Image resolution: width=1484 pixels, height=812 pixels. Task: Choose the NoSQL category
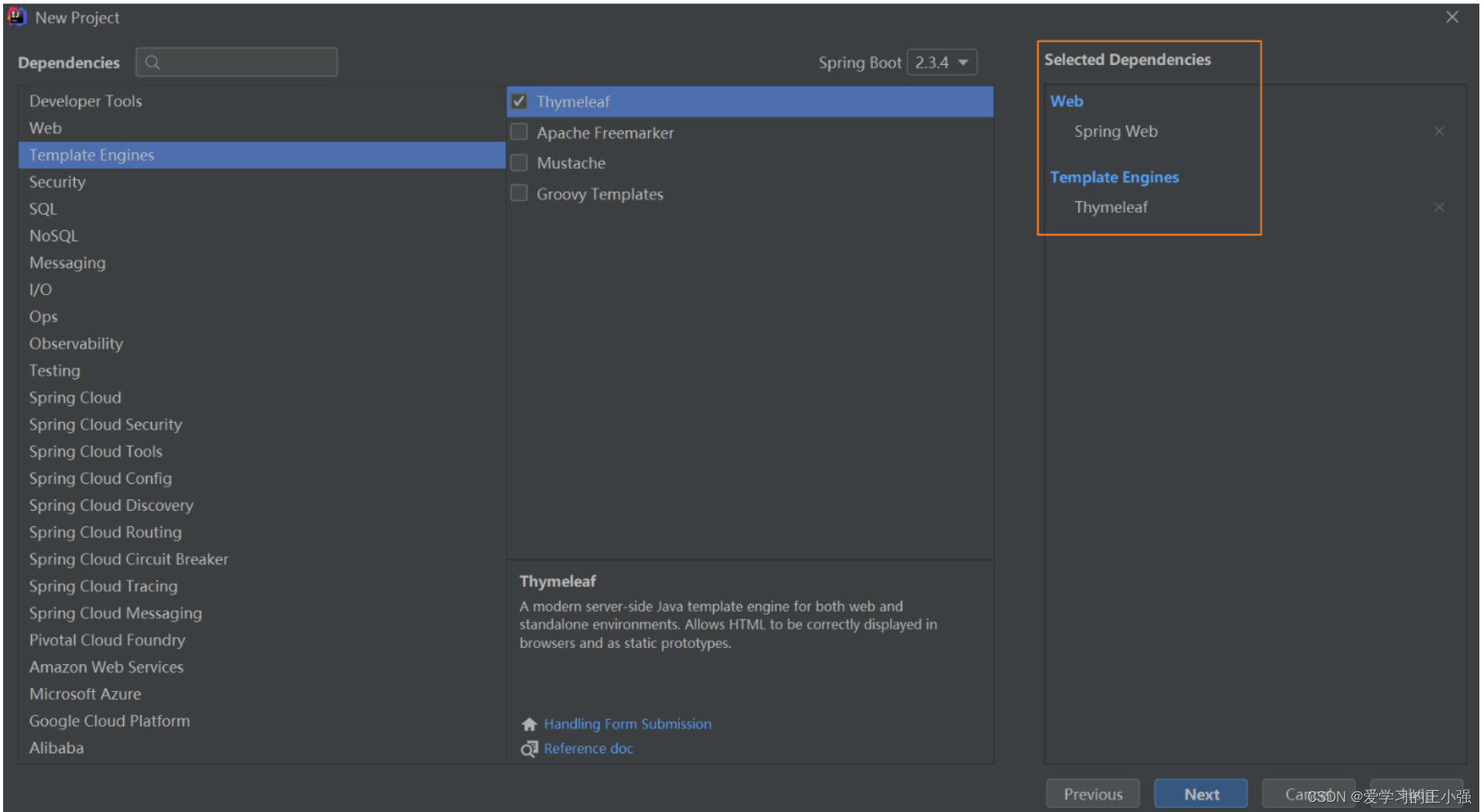(262, 236)
